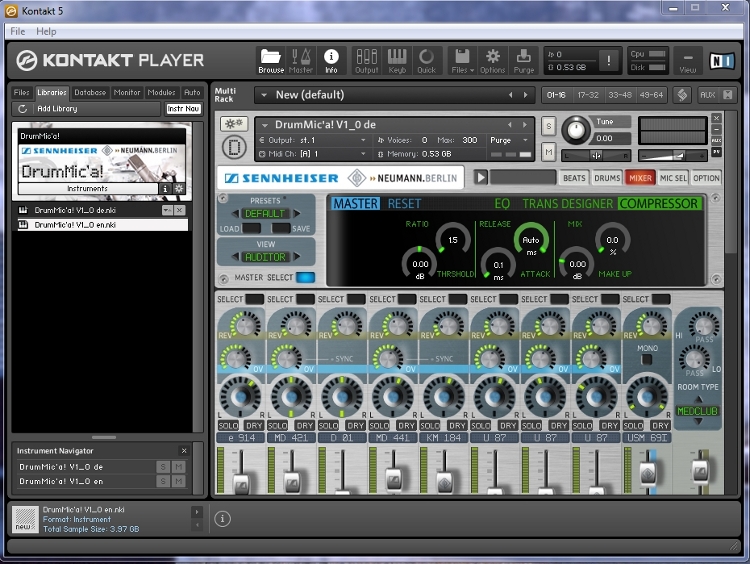The height and width of the screenshot is (564, 750).
Task: Switch to the Monitor tab
Action: click(127, 92)
